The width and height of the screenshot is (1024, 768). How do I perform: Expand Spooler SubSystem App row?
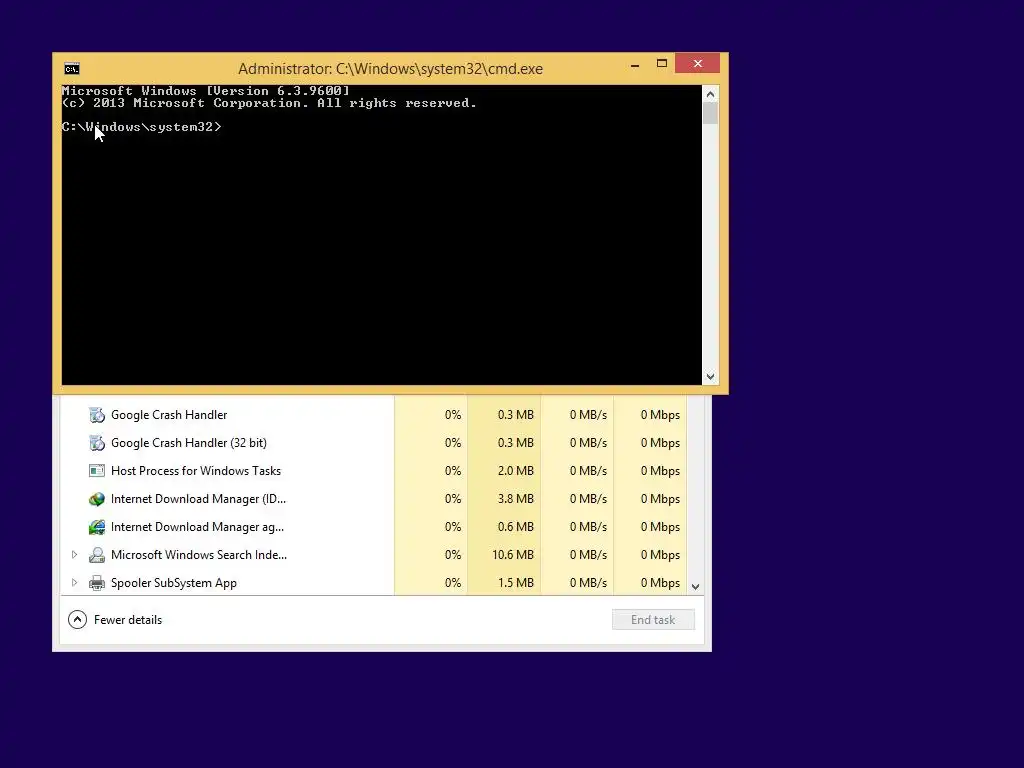[74, 583]
